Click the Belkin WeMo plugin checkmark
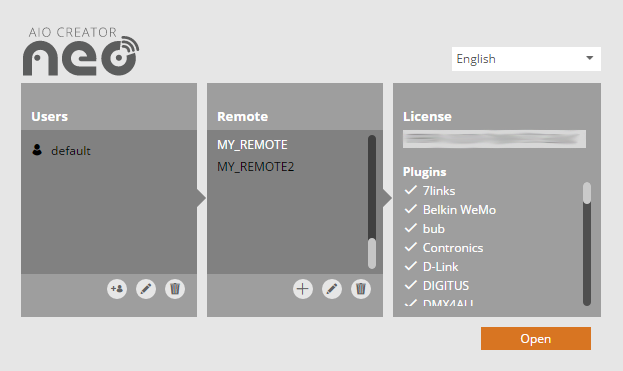 click(x=411, y=209)
